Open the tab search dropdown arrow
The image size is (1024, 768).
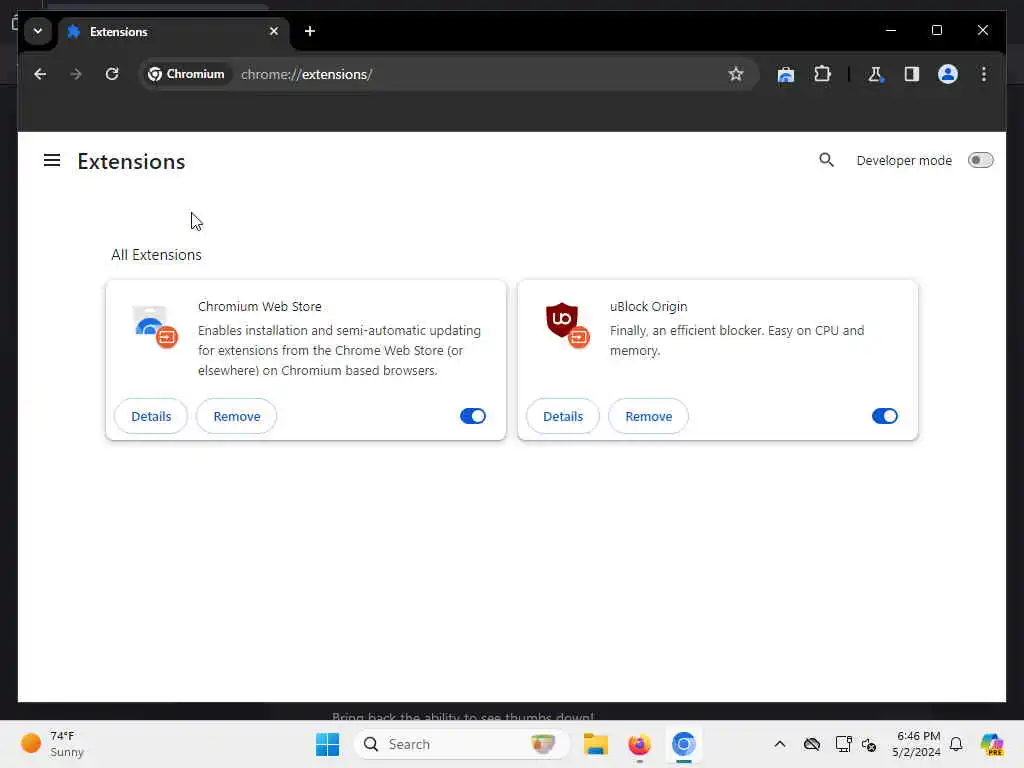38,31
